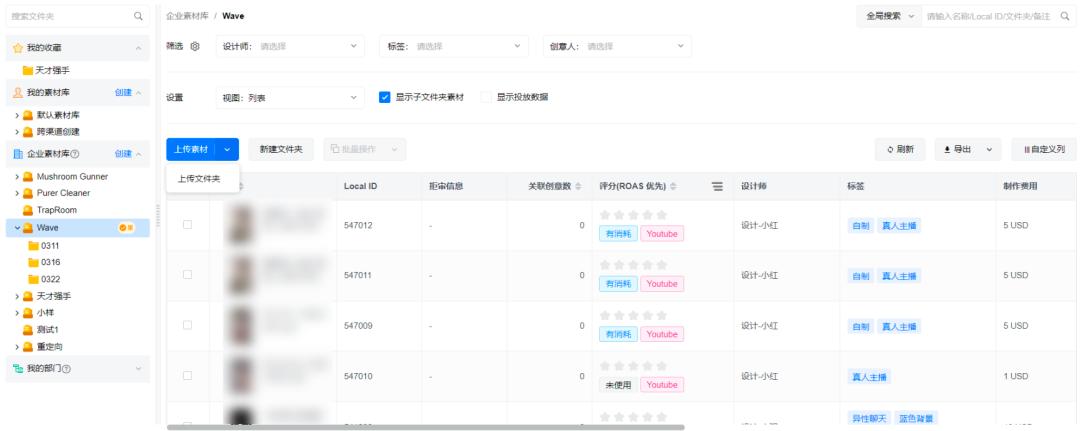The image size is (1080, 431).
Task: Click the filter settings gear icon
Action: coord(195,46)
